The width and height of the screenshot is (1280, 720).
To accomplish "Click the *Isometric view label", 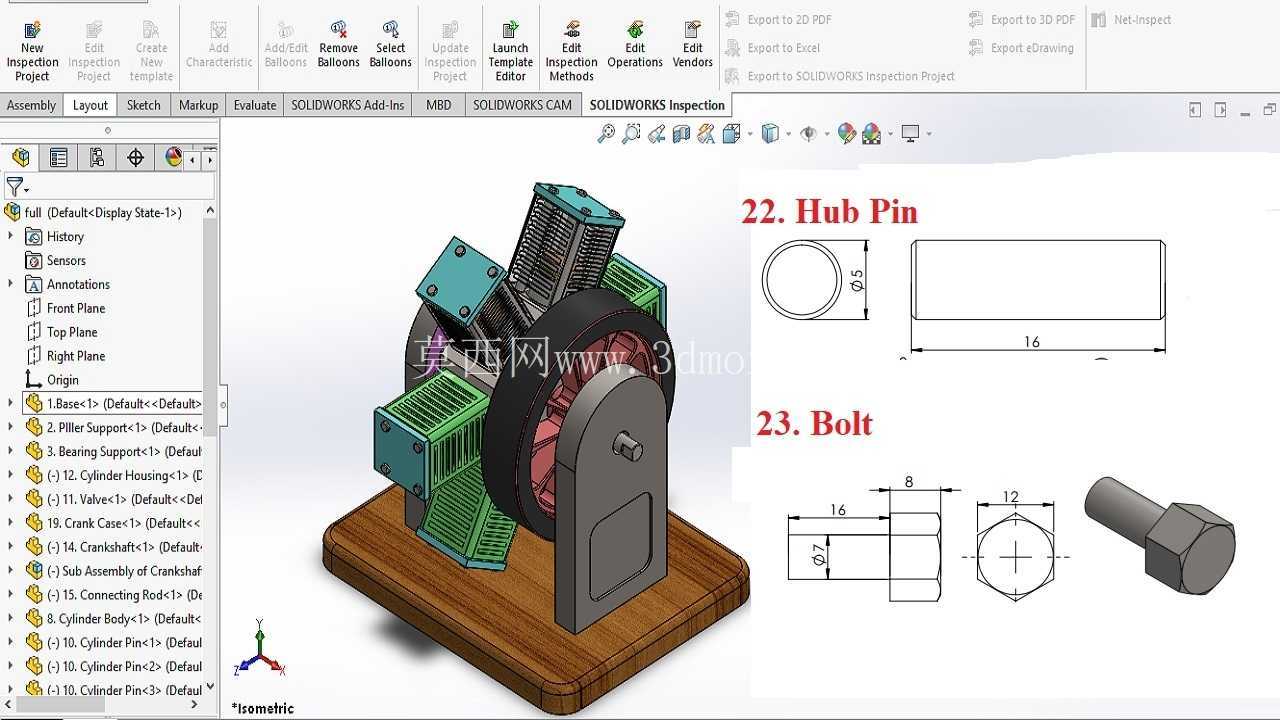I will coord(263,708).
